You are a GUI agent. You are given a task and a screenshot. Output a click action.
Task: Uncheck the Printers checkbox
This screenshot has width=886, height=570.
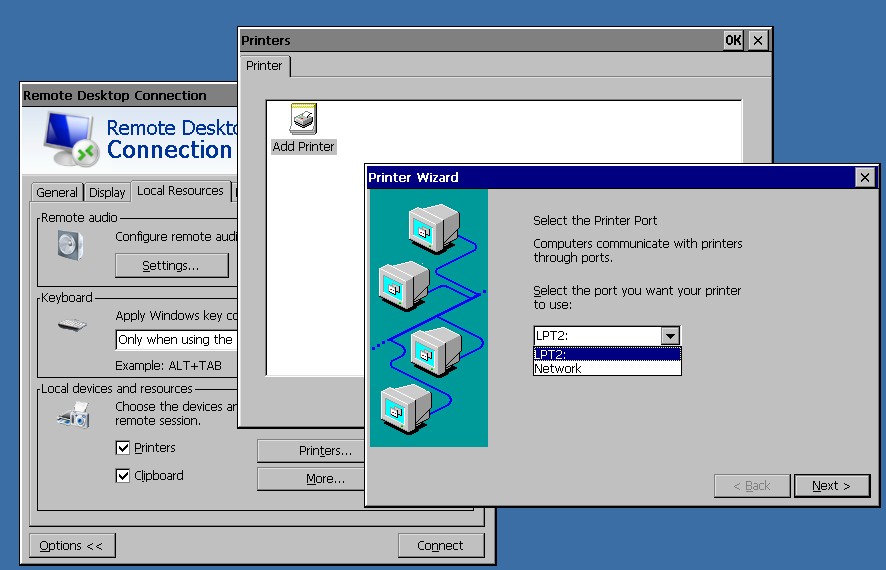coord(123,448)
